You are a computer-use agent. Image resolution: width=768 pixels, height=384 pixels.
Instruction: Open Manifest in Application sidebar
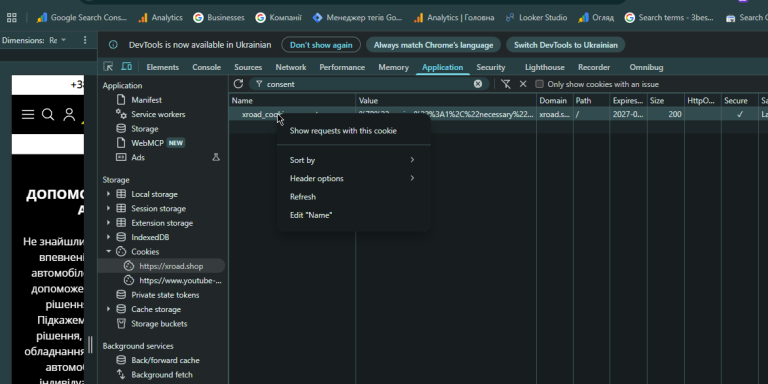click(x=146, y=100)
